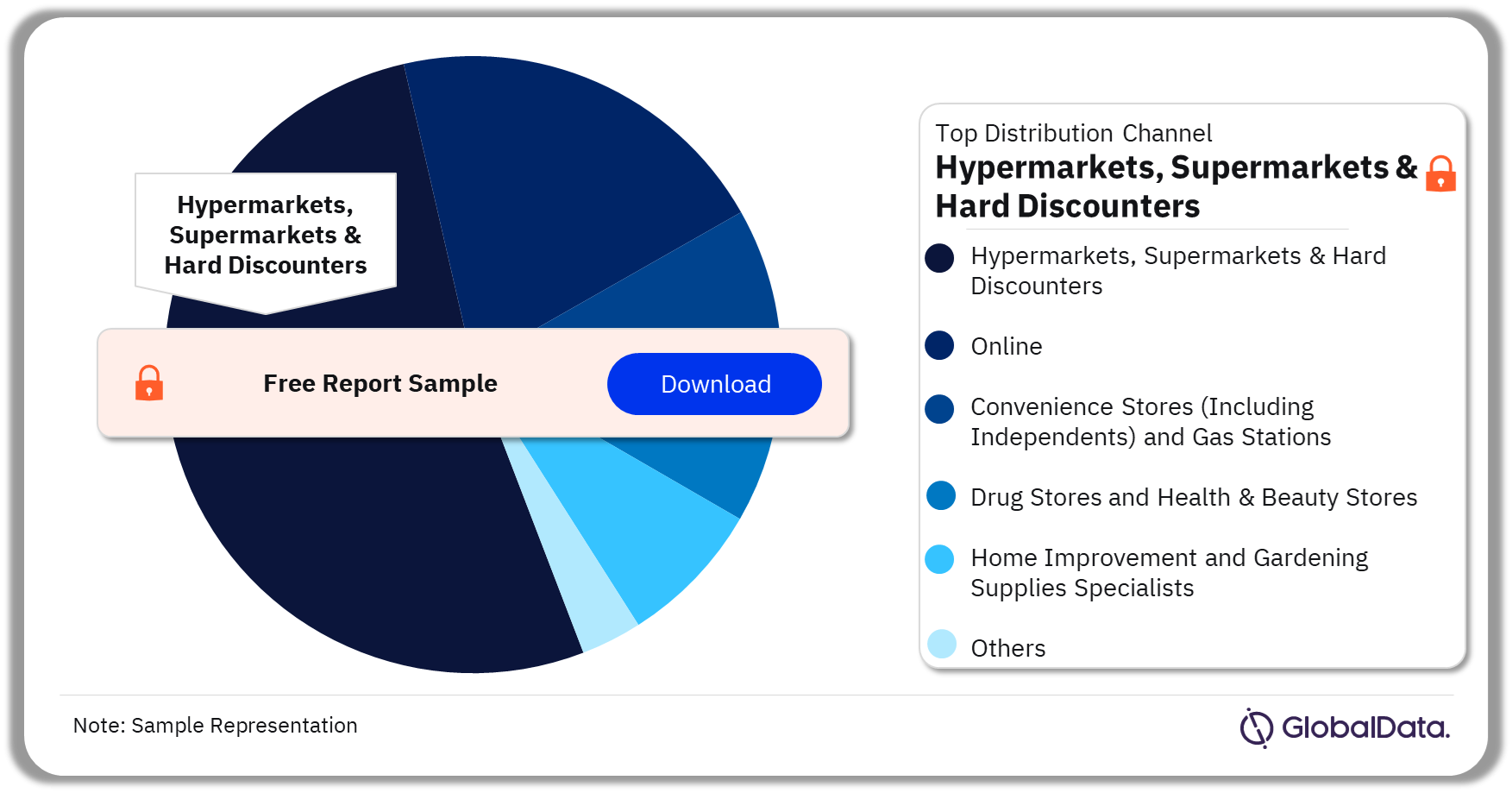The image size is (1512, 793).
Task: Select the Online legend color dot
Action: pyautogui.click(x=939, y=345)
